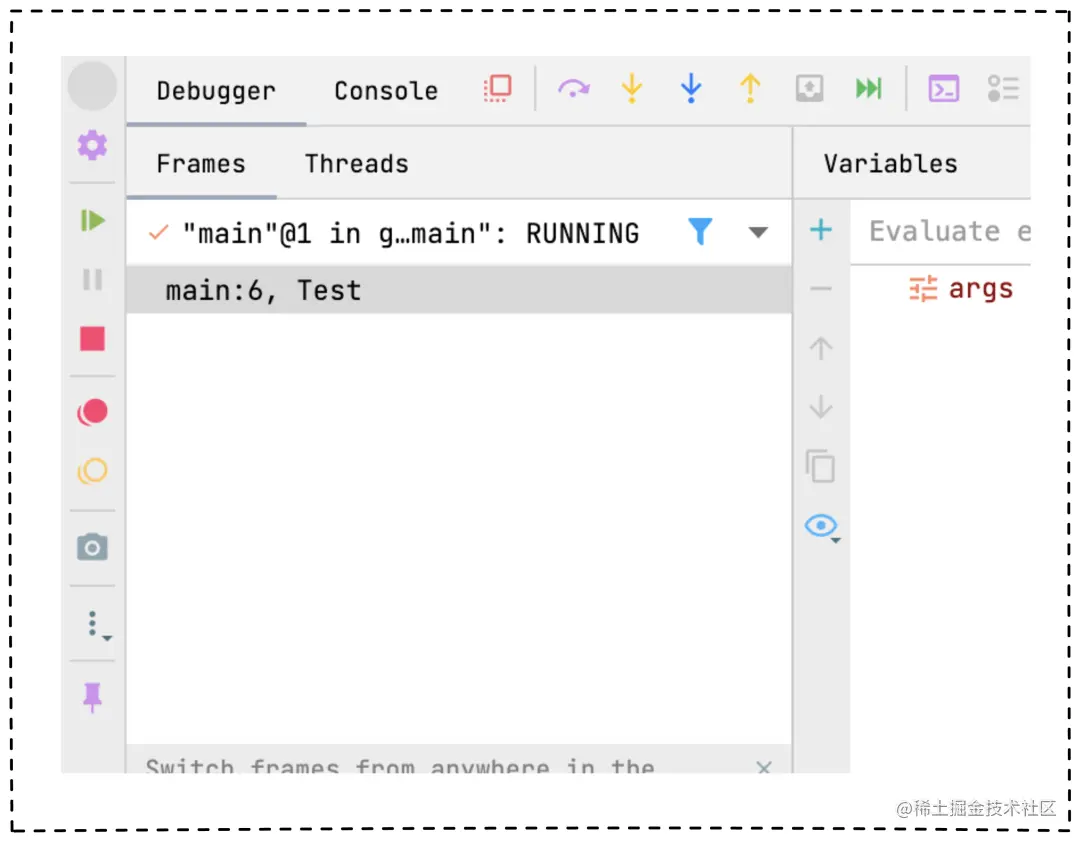Screen dimensions: 1080x842
Task: Click Show Execution Point icon
Action: click(498, 88)
